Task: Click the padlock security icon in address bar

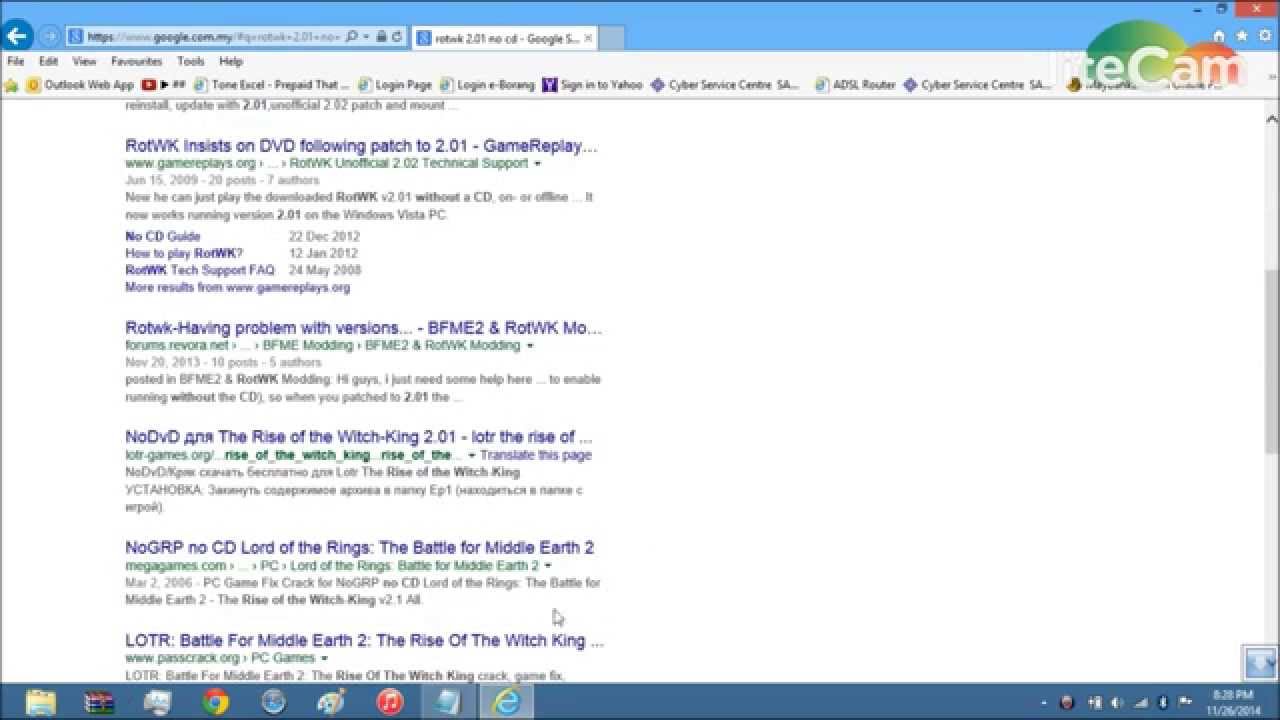Action: [381, 37]
